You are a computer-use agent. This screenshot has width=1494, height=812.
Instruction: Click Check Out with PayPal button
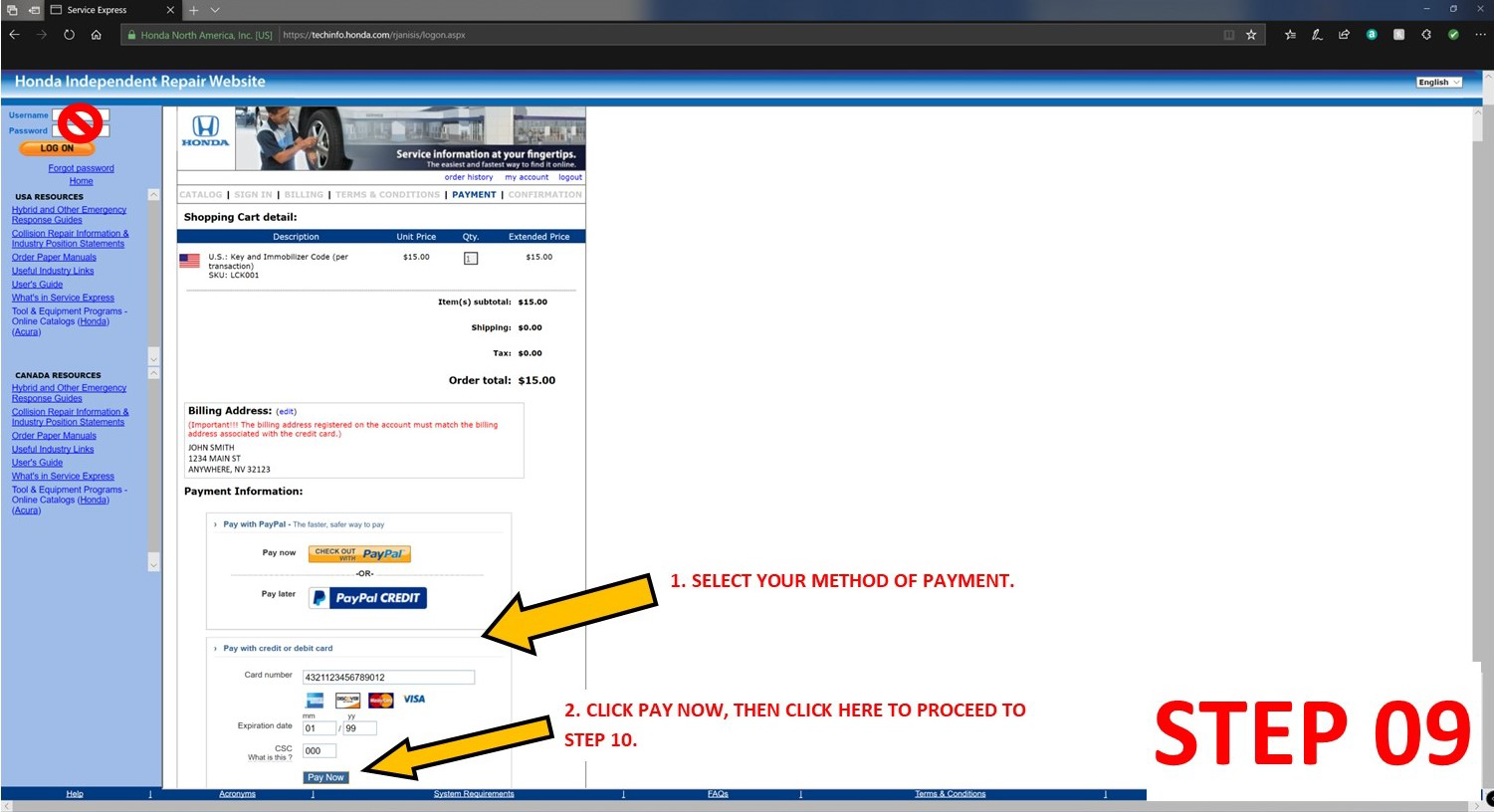(359, 554)
